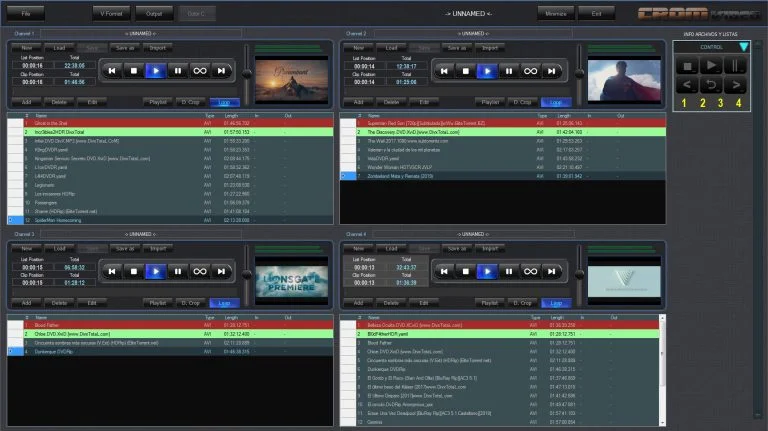Toggle the Loop button on Channel 1

tap(224, 102)
